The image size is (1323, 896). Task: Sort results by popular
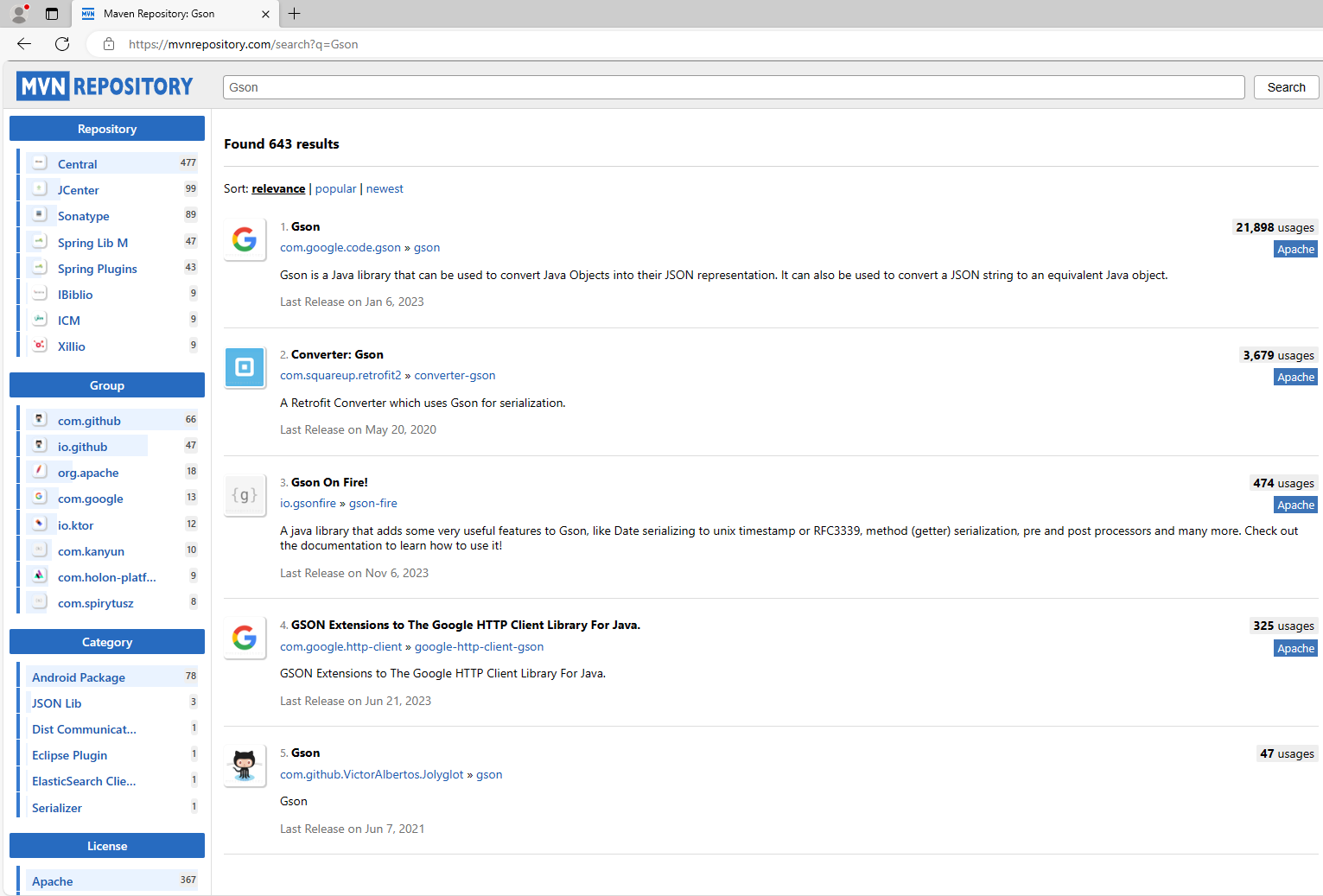pos(335,188)
